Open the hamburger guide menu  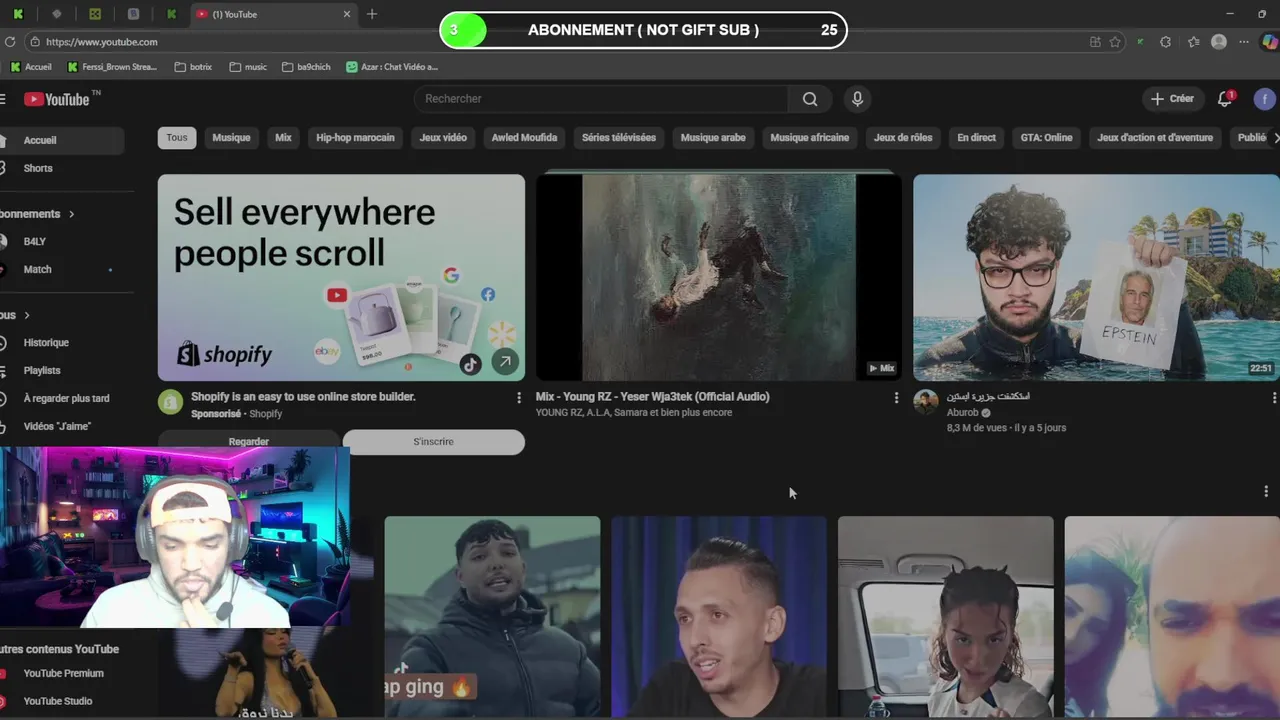tap(3, 99)
